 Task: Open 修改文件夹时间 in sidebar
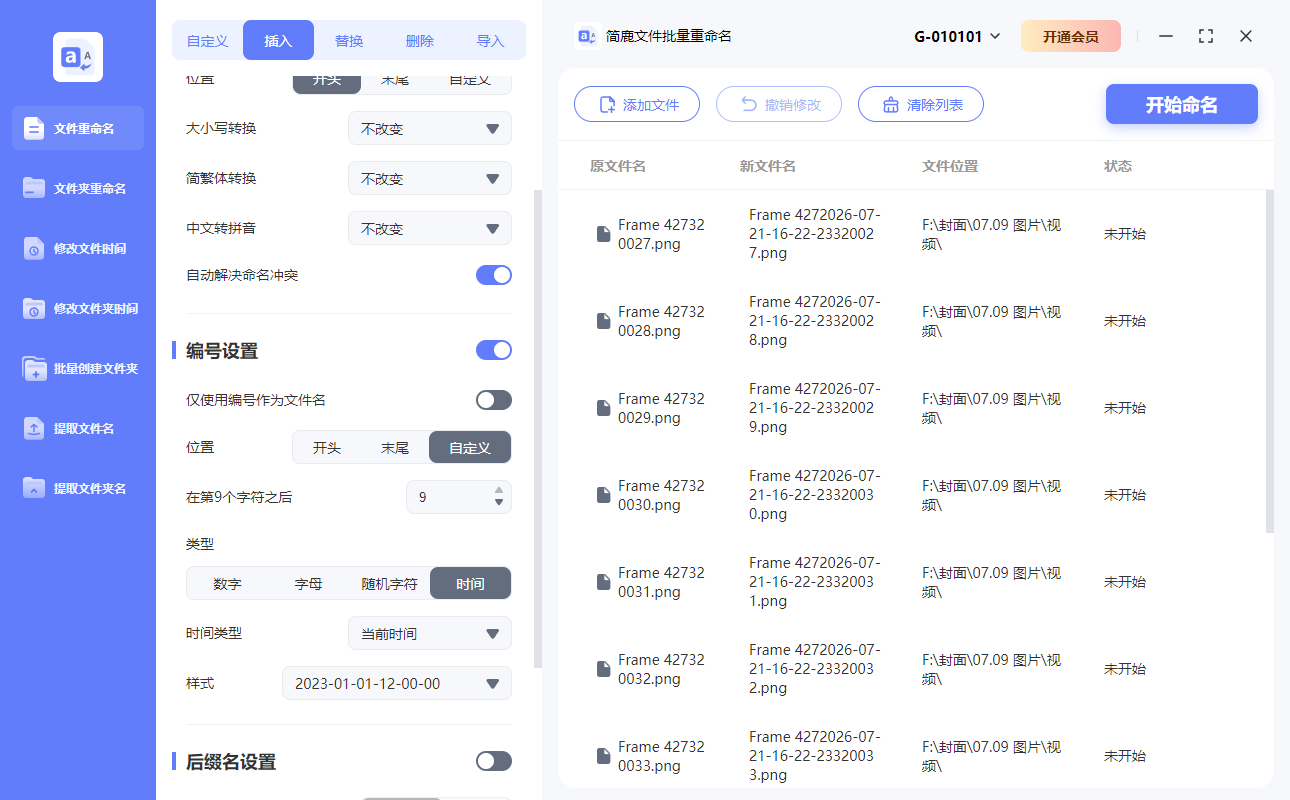pyautogui.click(x=78, y=308)
